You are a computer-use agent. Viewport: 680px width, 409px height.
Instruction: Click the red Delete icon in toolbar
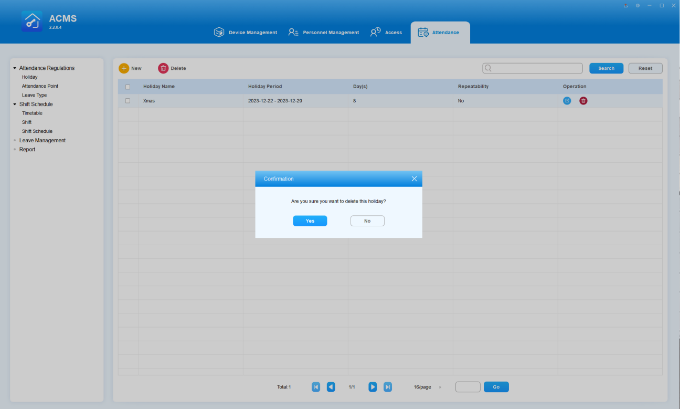point(163,68)
